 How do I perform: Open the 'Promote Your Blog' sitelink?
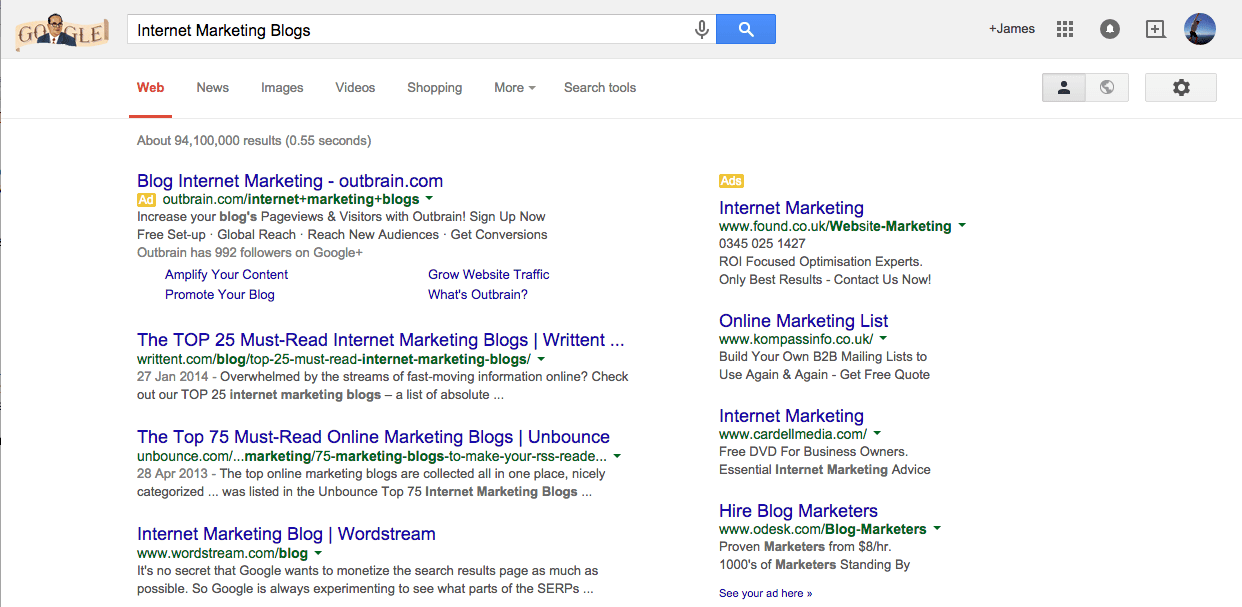point(220,294)
